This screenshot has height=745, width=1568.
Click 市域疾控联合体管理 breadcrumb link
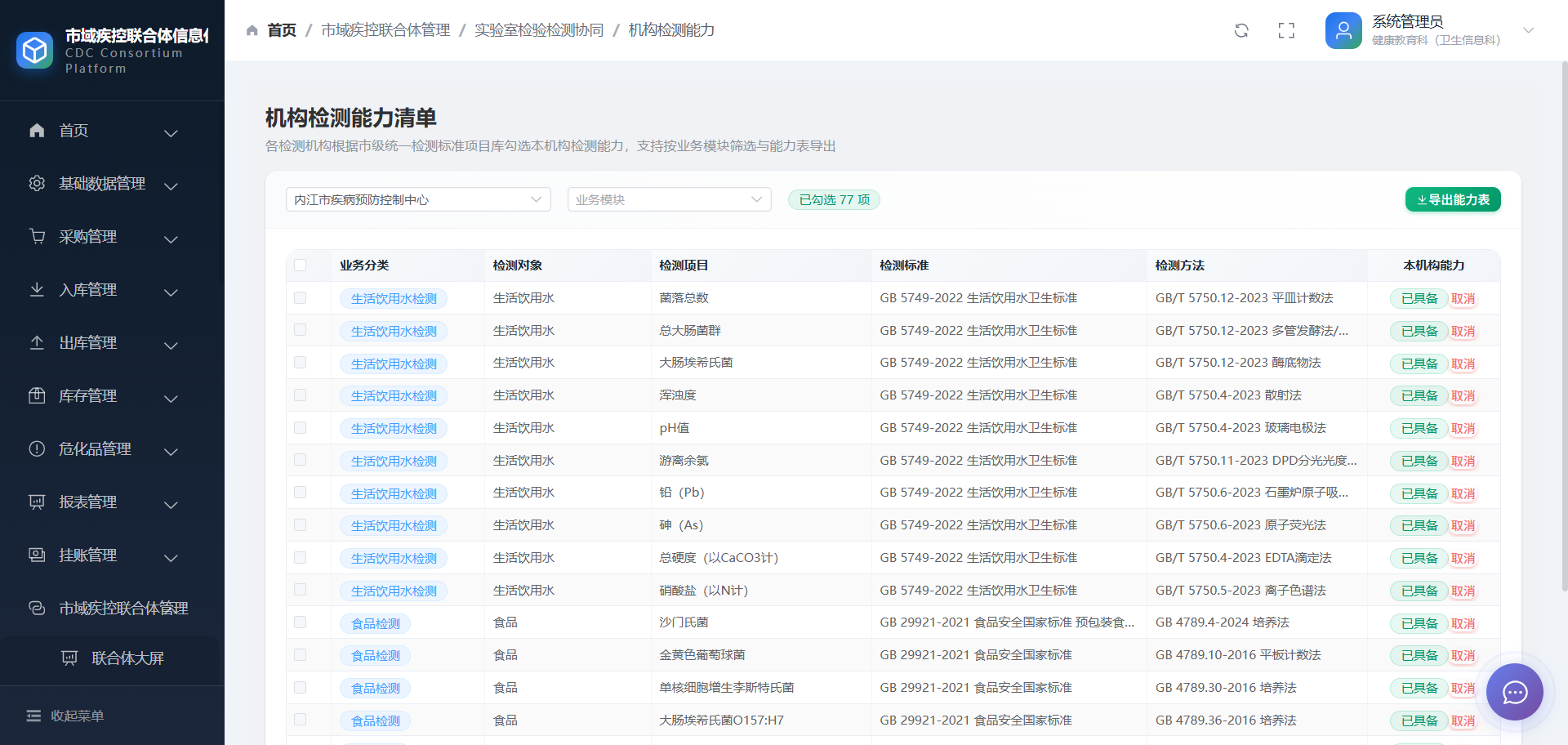pyautogui.click(x=385, y=30)
